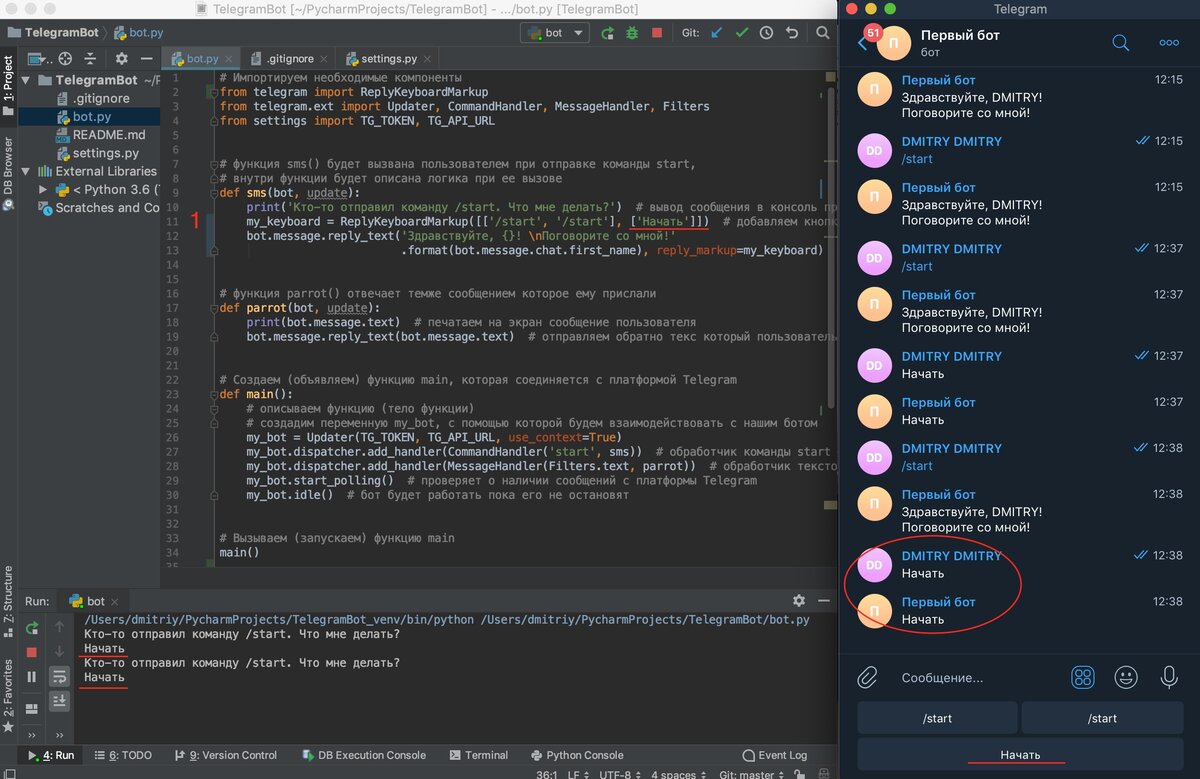Select README.md in the project tree
1200x779 pixels.
[108, 135]
